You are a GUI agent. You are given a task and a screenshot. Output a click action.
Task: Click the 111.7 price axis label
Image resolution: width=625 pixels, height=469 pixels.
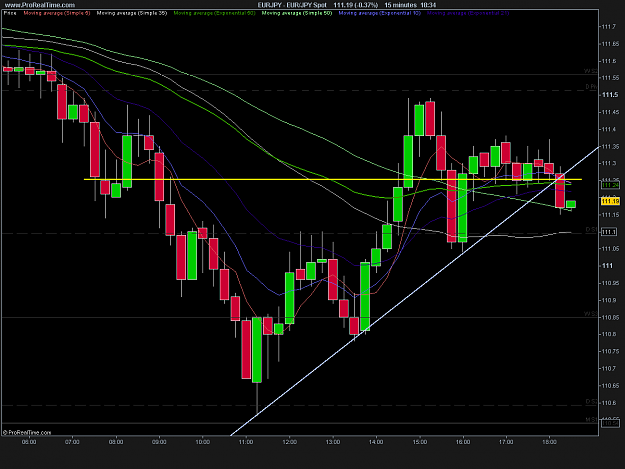[608, 27]
